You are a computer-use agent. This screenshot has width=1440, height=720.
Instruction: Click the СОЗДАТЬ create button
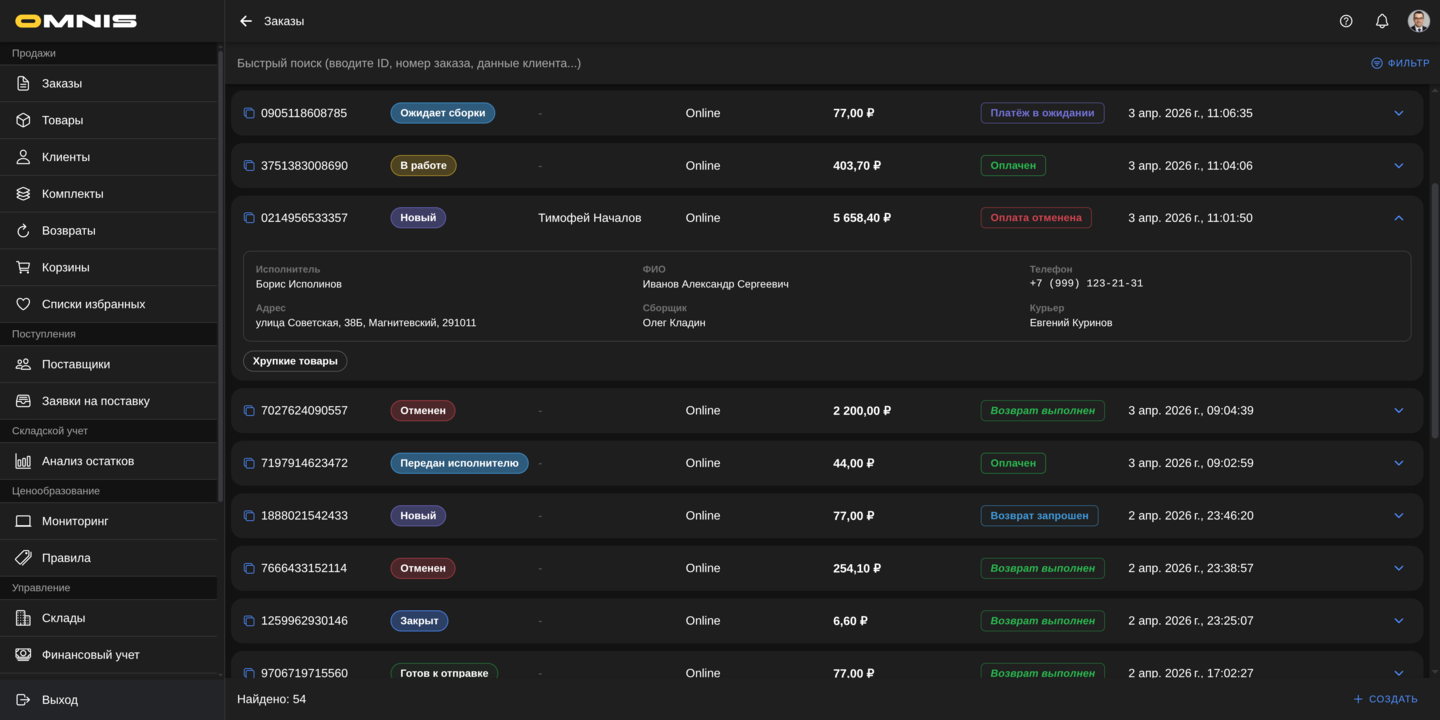pyautogui.click(x=1385, y=699)
